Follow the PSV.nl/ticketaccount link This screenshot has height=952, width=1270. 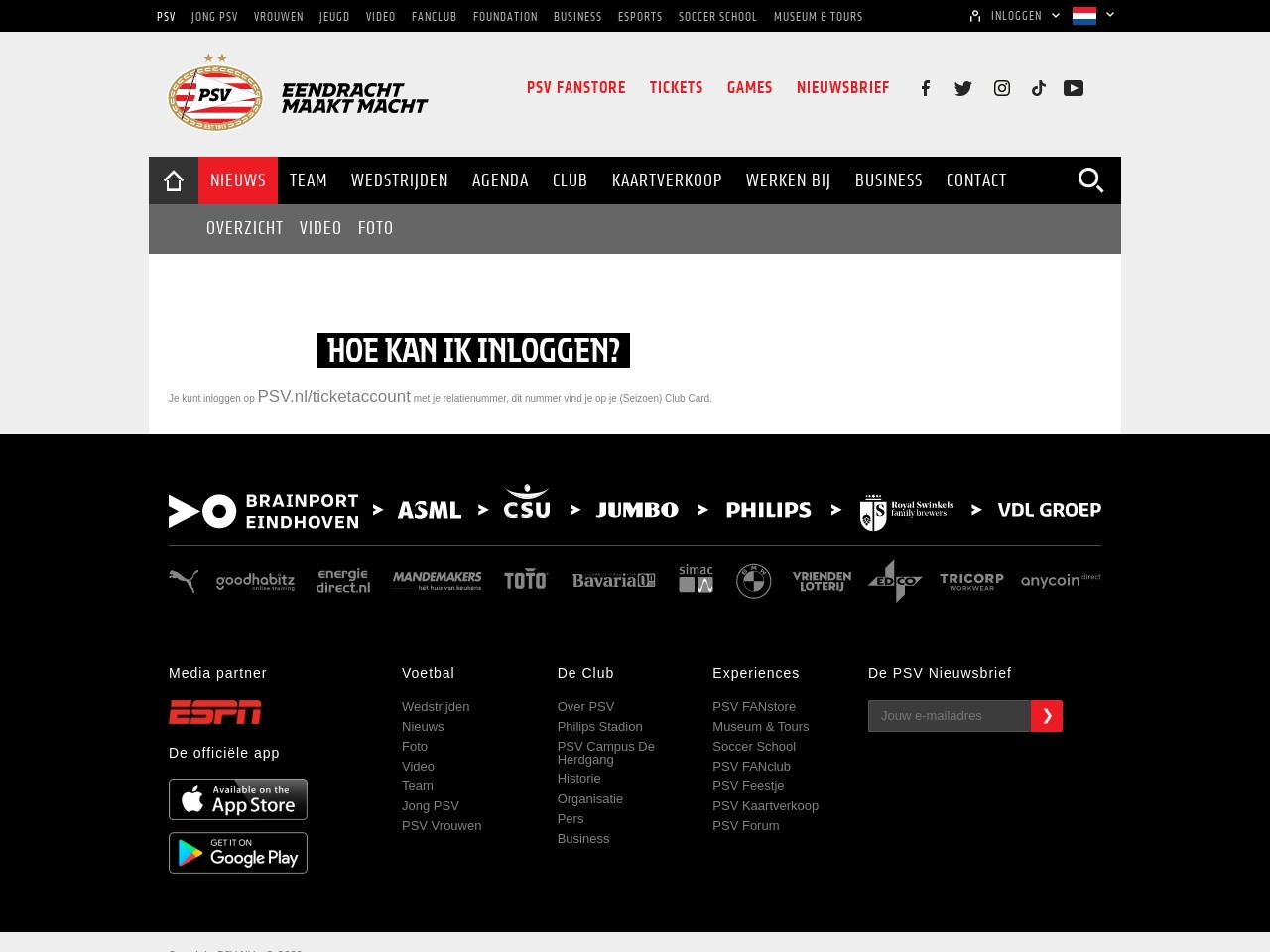click(334, 397)
